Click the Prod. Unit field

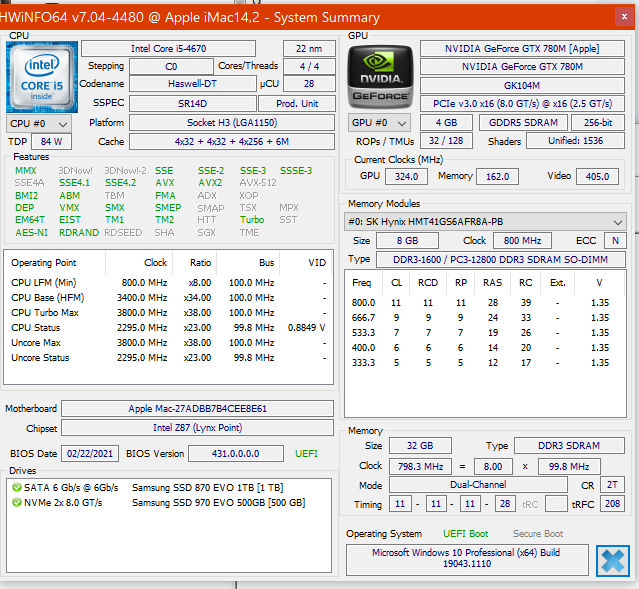click(297, 104)
